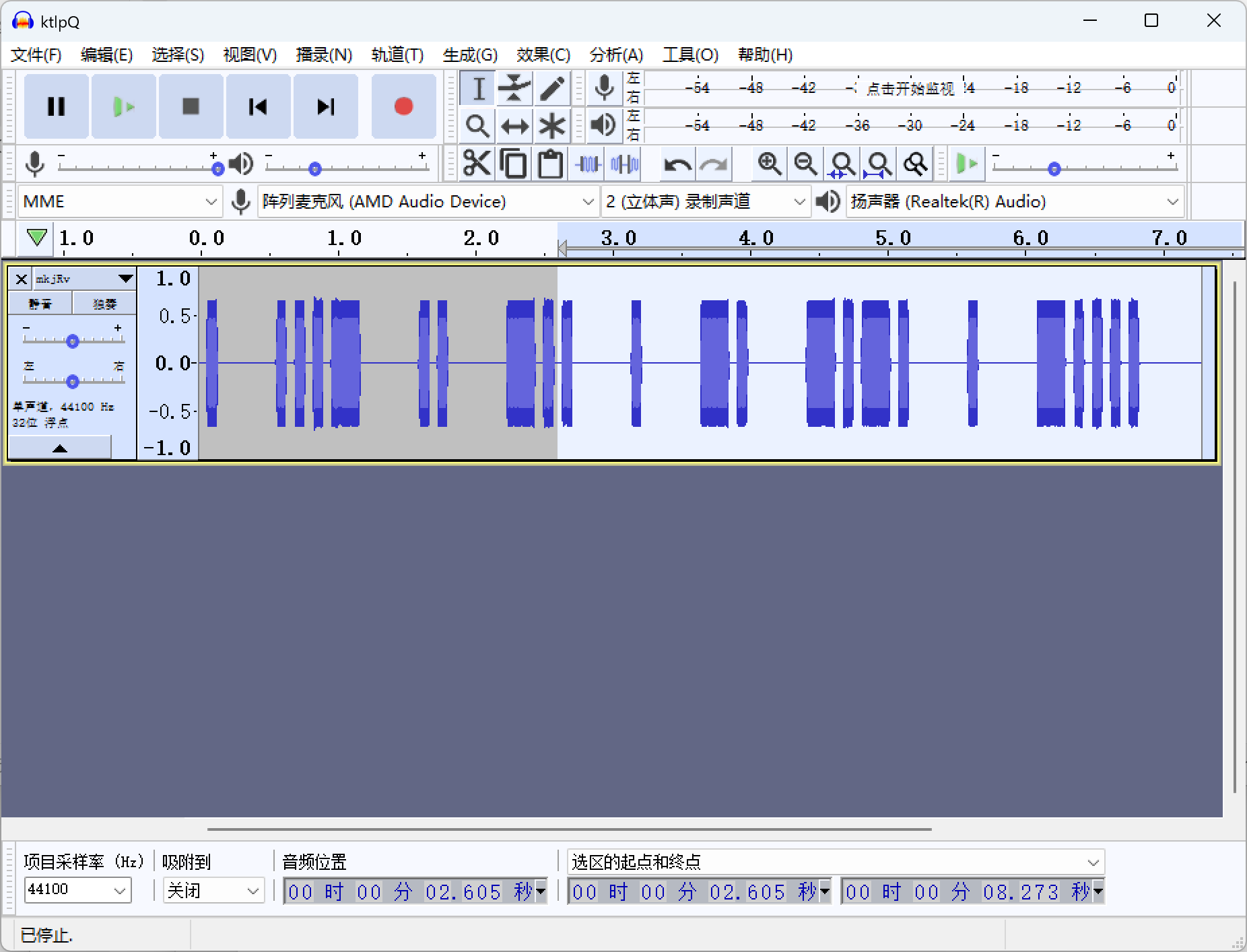Open the 2 (立体声) 录制声道 dropdown

[705, 201]
